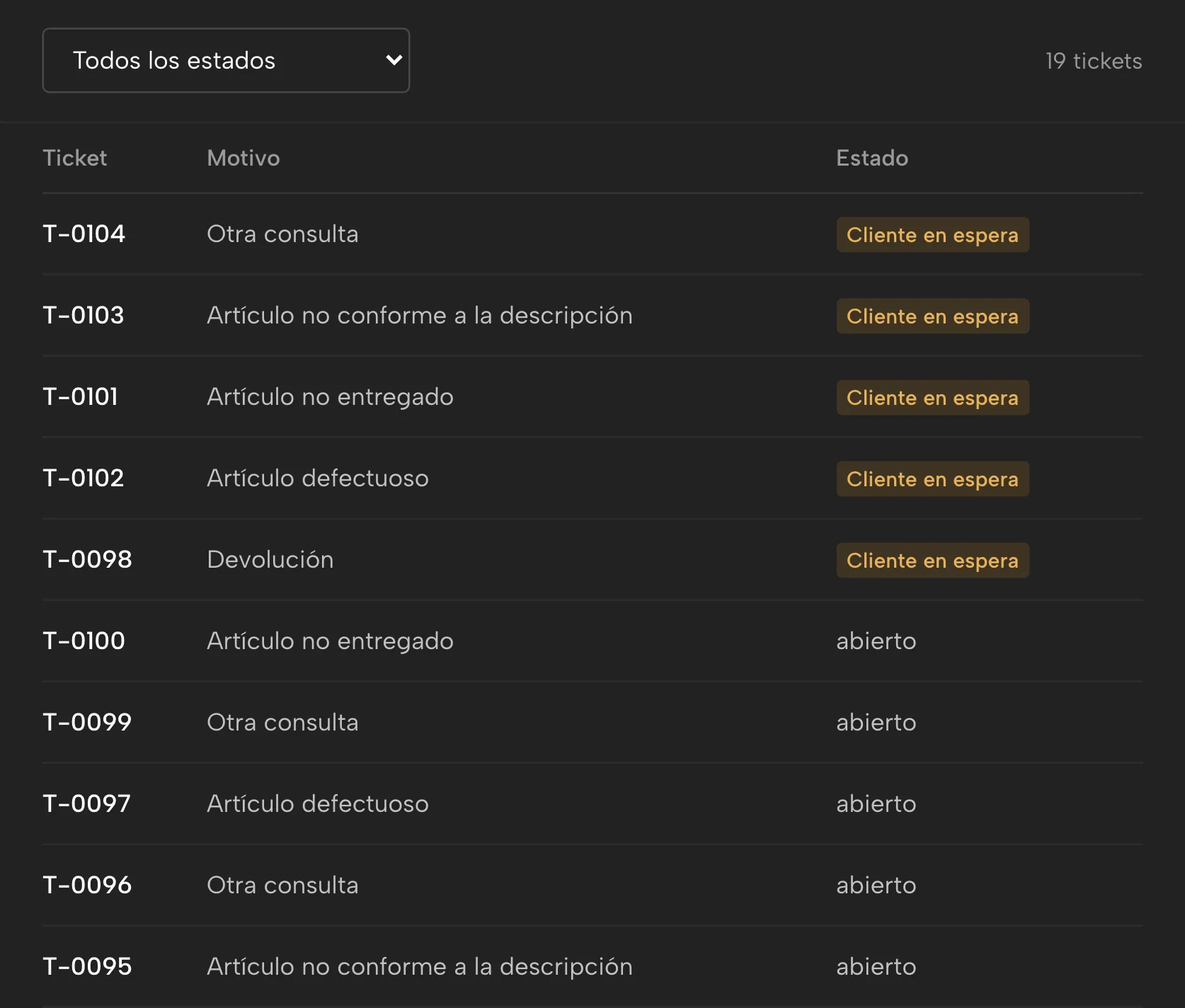Select ticket T-0099

tap(87, 722)
